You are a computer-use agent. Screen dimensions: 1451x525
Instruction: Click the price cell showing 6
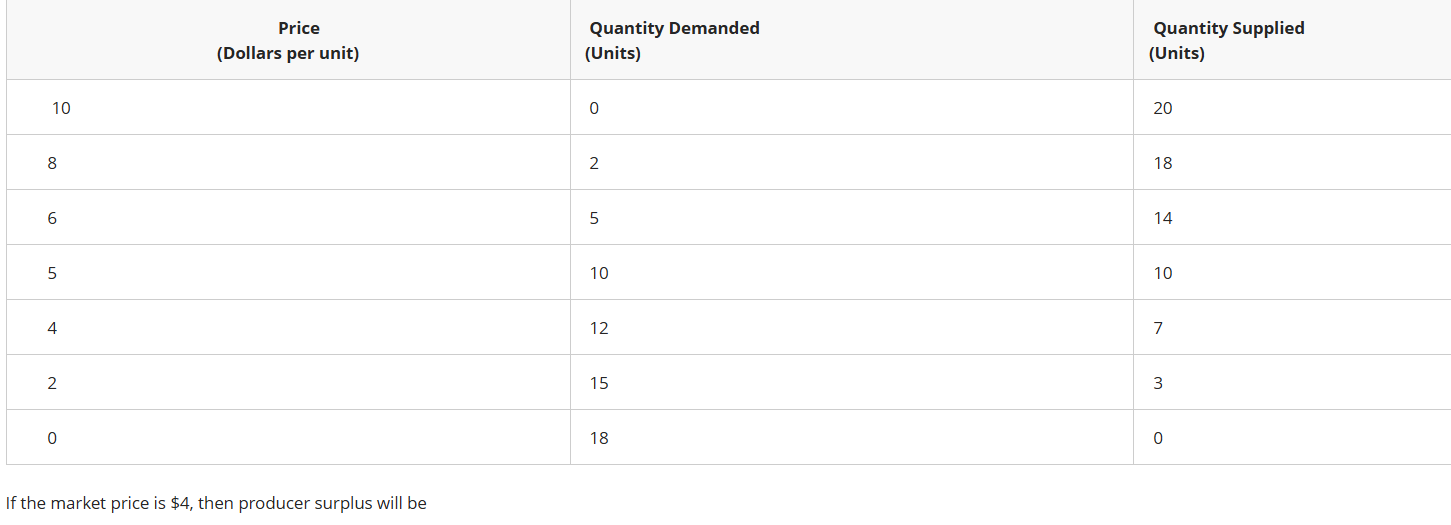tap(52, 218)
